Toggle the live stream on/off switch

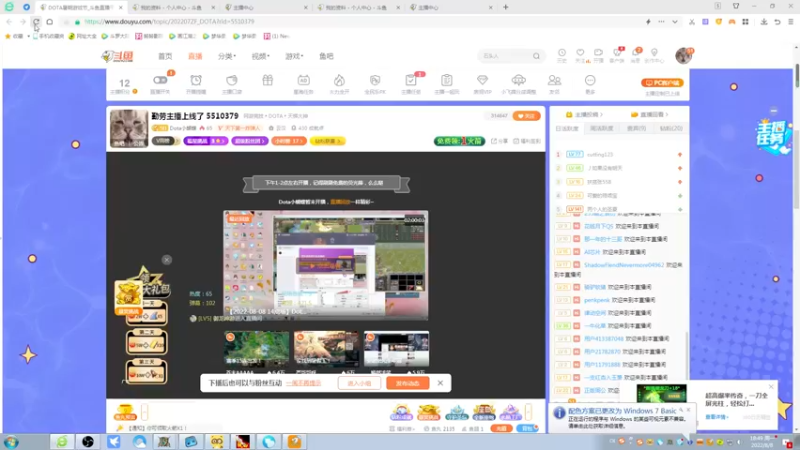[x=160, y=80]
